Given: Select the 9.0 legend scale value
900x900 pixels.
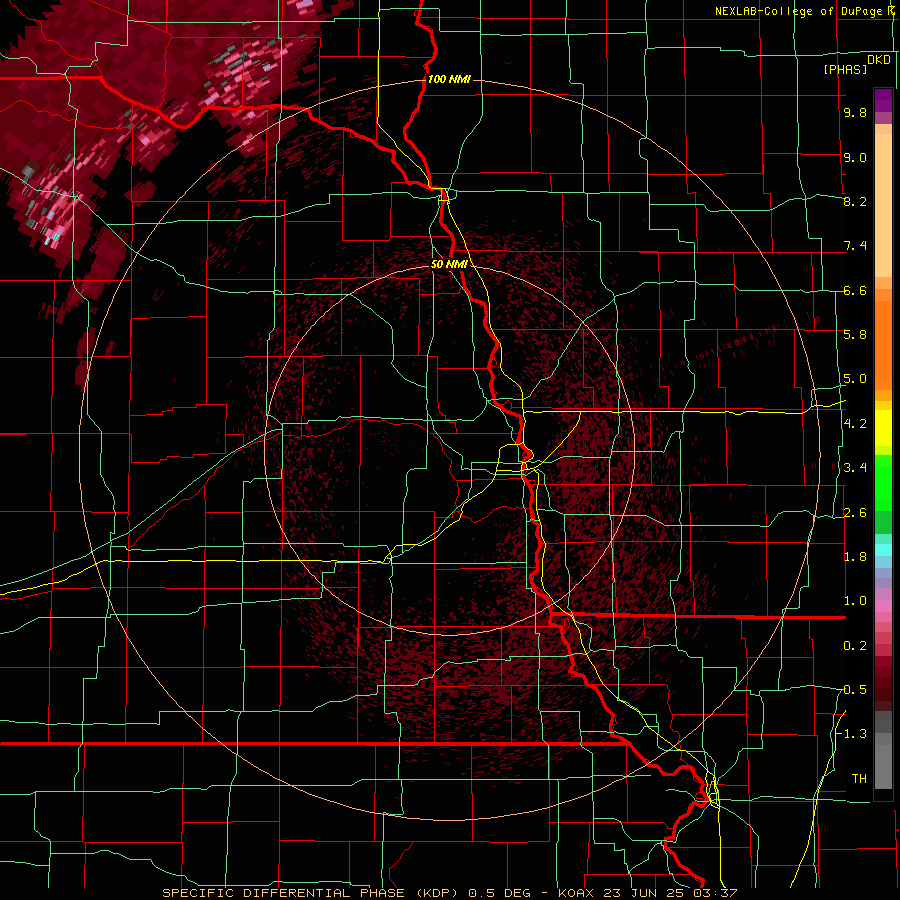Looking at the screenshot, I should click(x=855, y=157).
